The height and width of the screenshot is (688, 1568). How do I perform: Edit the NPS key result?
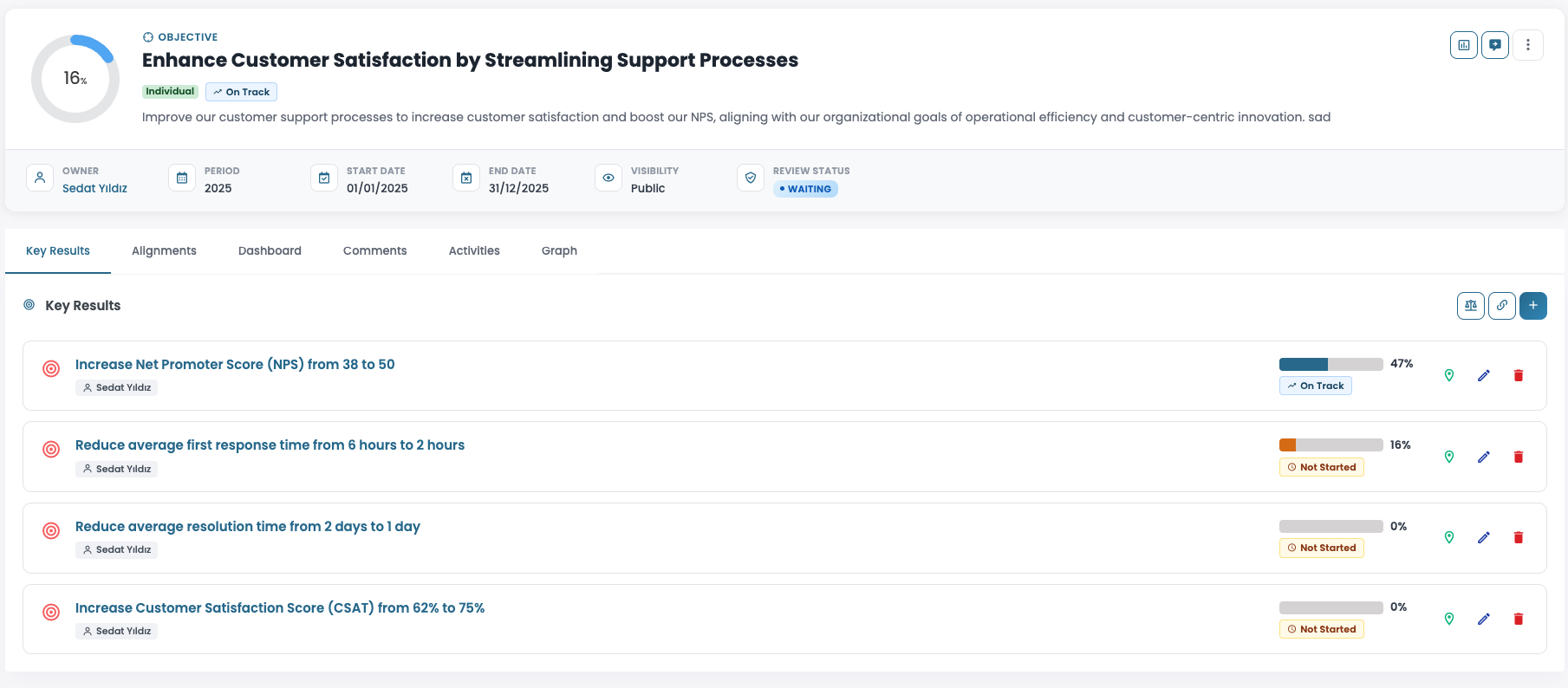click(x=1484, y=375)
